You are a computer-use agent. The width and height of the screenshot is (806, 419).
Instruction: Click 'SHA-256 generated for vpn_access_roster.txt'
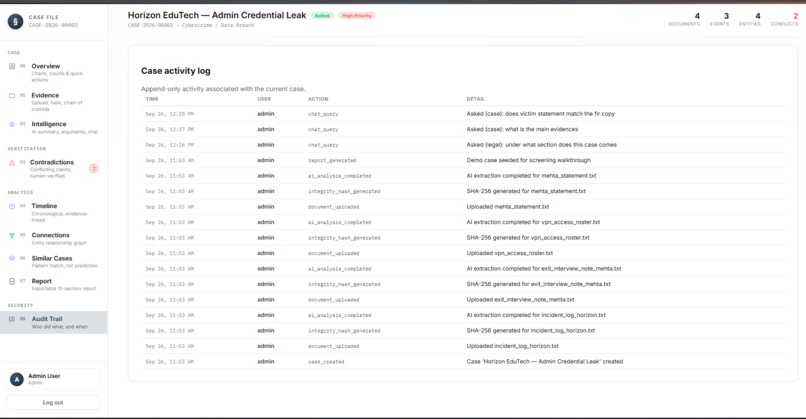[528, 238]
